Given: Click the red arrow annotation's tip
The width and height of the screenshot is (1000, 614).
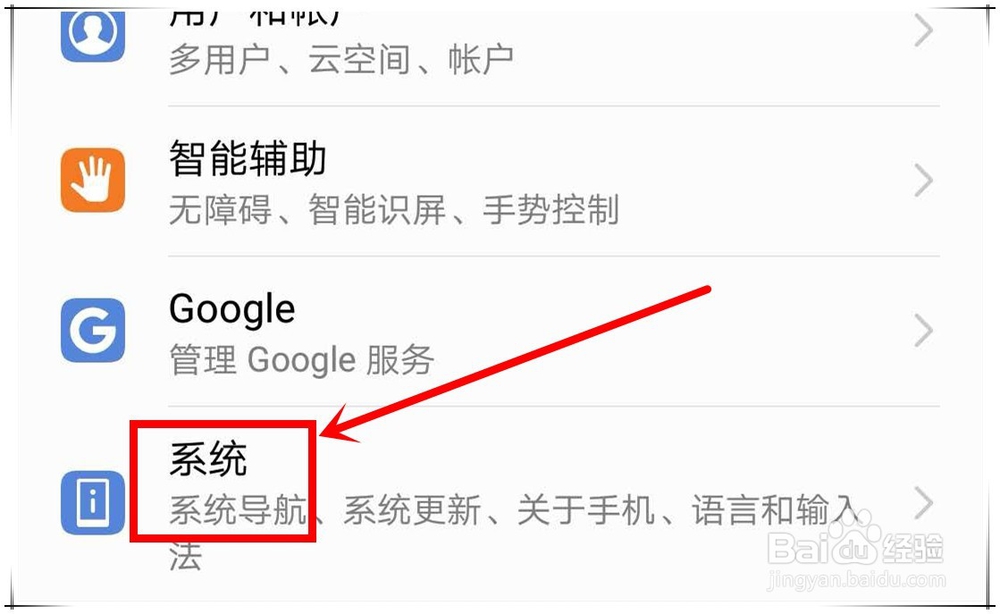Looking at the screenshot, I should (x=323, y=435).
